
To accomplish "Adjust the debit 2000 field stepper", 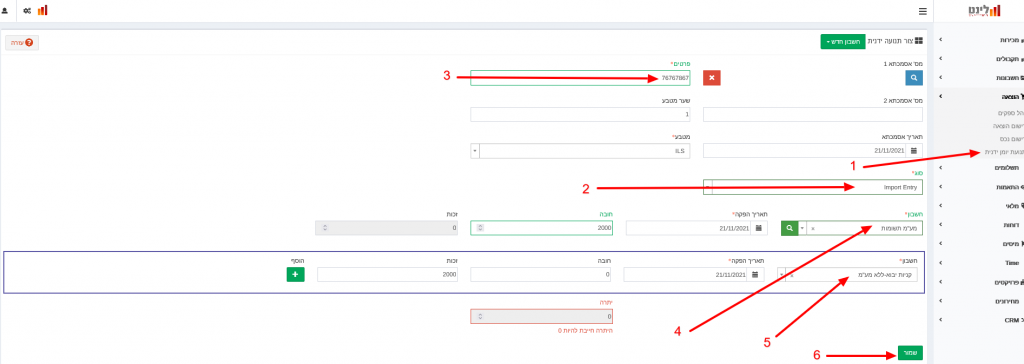I will tap(481, 228).
